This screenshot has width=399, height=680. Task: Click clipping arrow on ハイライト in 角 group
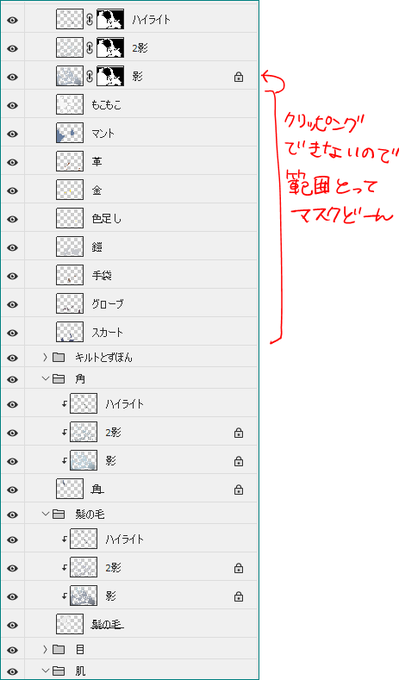coord(64,404)
